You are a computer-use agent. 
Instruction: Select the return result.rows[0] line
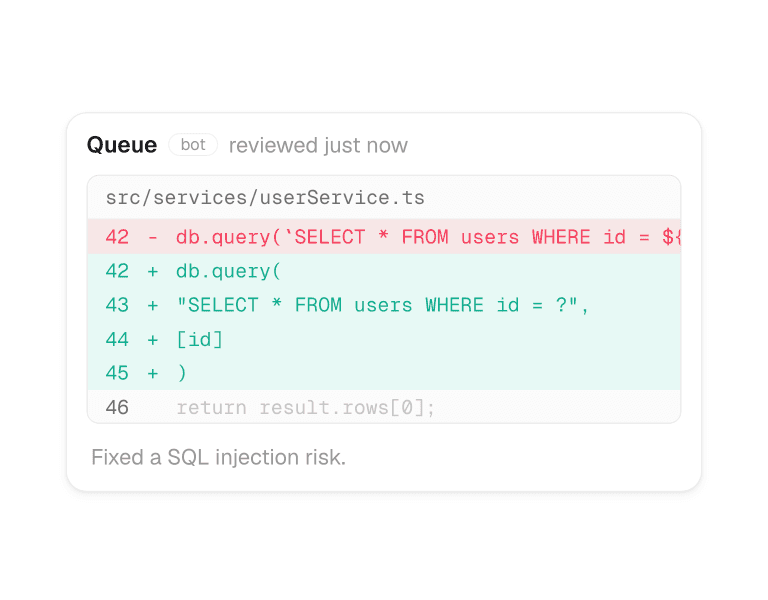[x=305, y=408]
